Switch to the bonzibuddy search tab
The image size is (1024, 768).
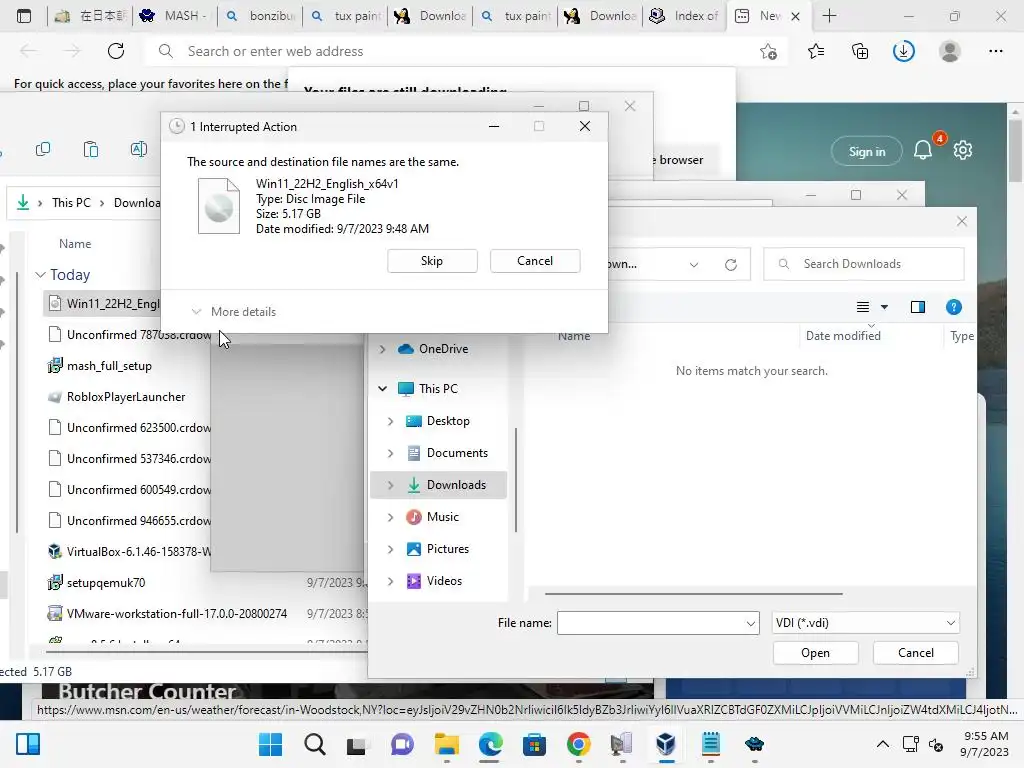(260, 16)
